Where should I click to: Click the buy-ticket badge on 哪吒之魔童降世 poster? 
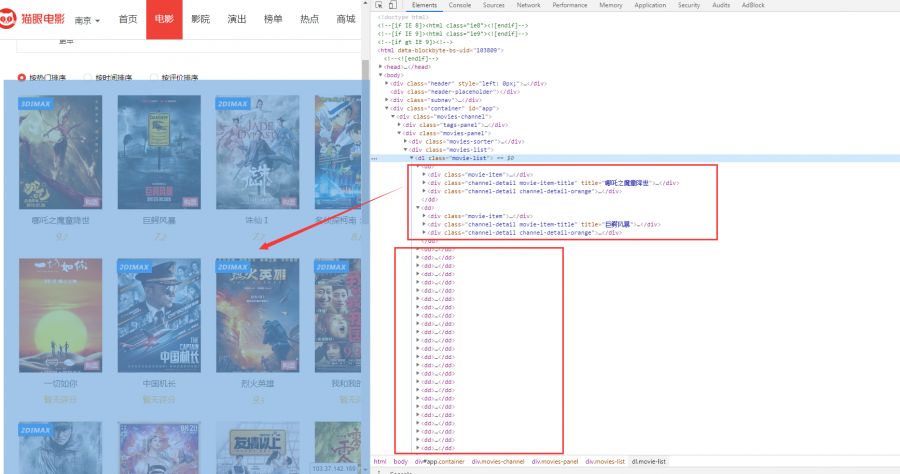[92, 202]
